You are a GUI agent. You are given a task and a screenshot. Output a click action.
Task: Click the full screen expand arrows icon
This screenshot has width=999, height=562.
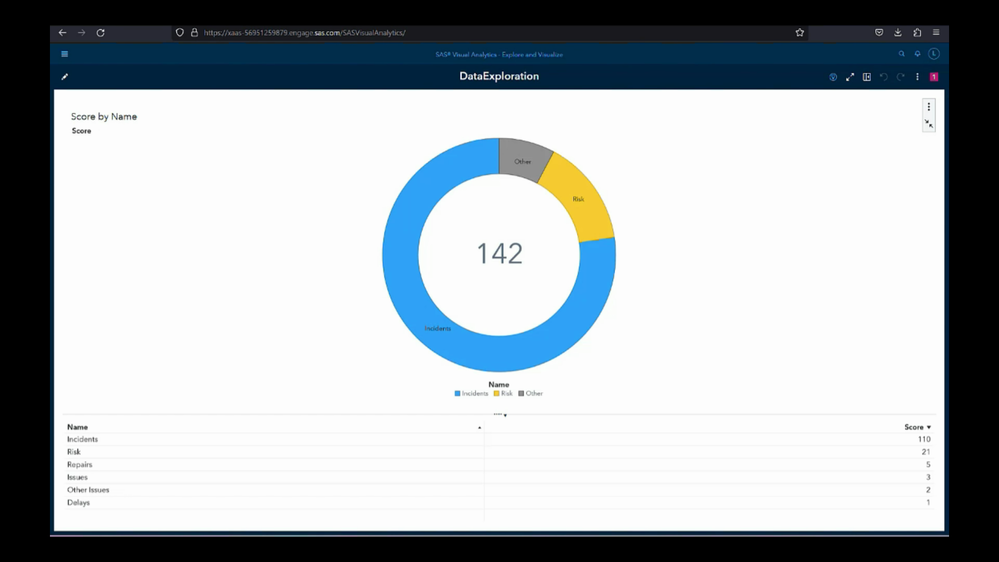pyautogui.click(x=850, y=76)
